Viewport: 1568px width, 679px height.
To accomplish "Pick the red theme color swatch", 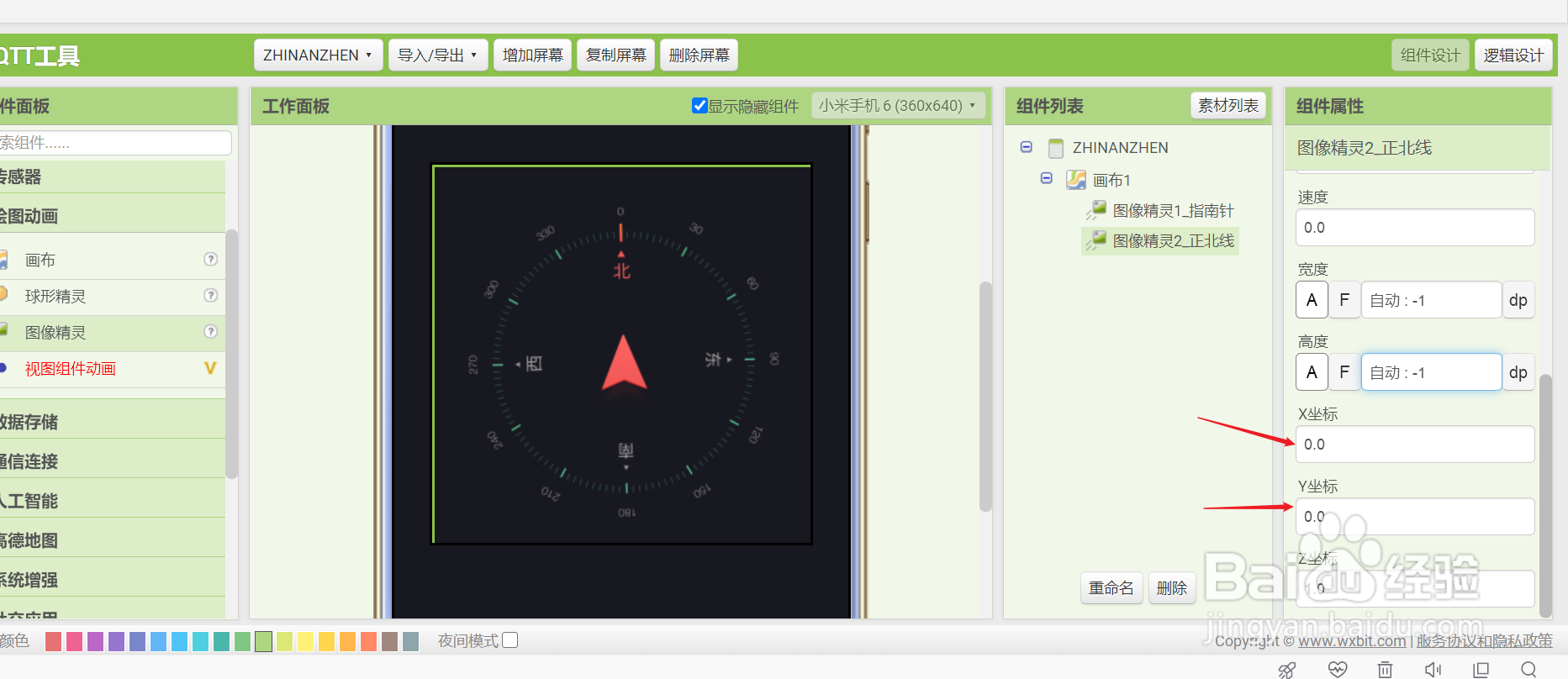I will pos(53,641).
